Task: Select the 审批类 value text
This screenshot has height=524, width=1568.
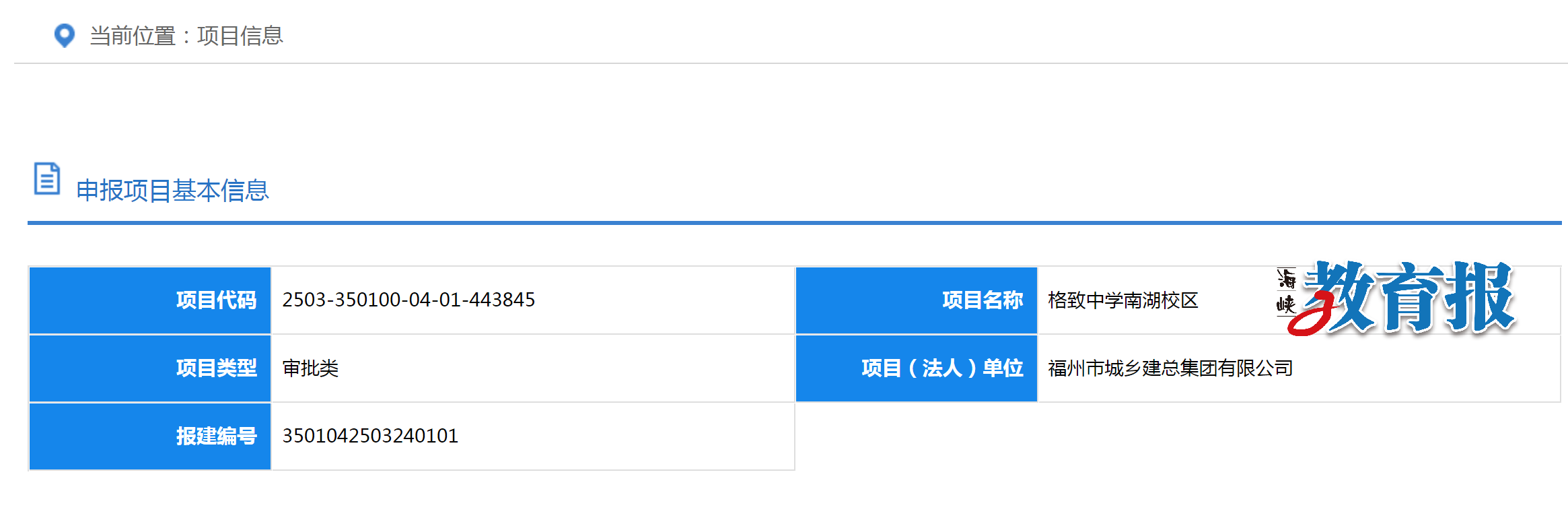Action: 310,368
